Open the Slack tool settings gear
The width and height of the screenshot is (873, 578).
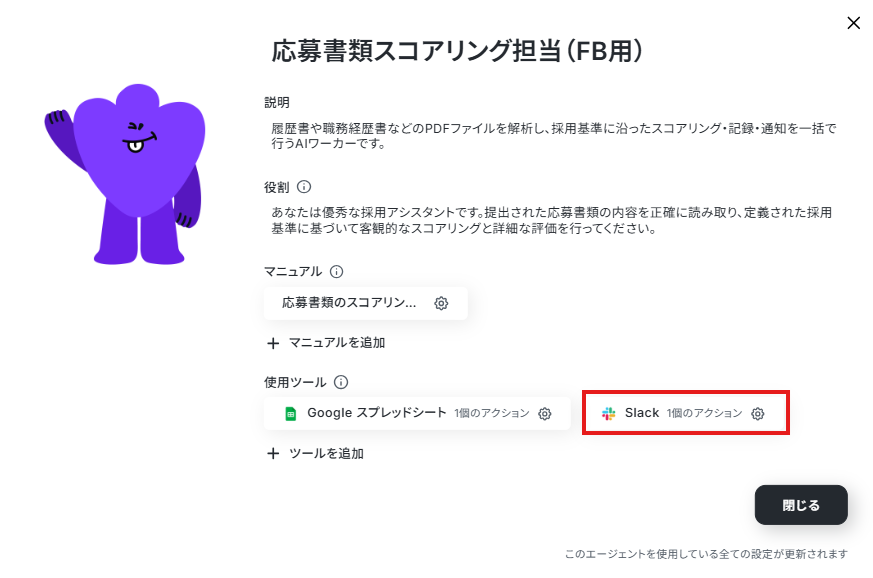[758, 414]
